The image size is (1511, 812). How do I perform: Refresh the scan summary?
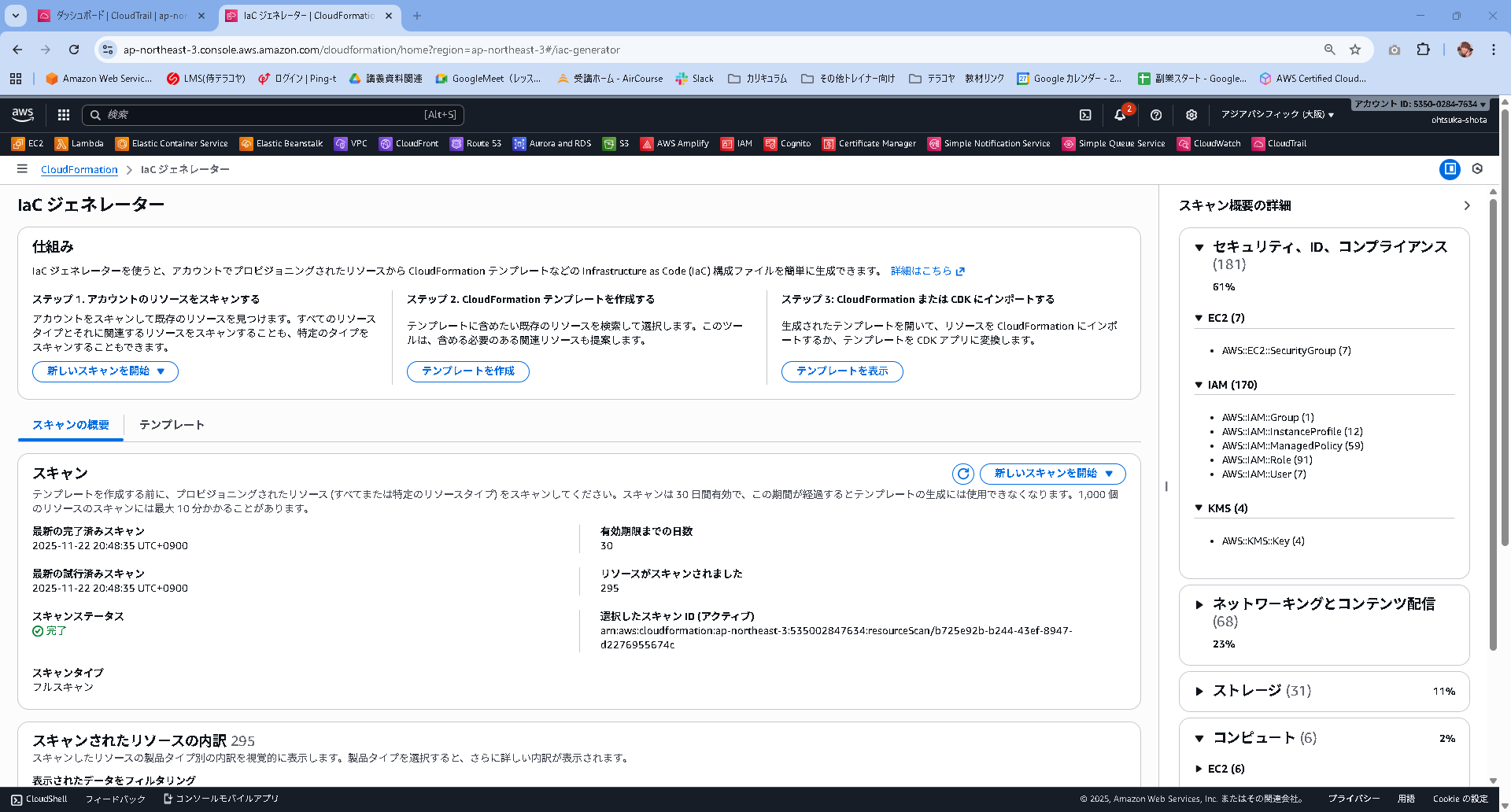[963, 474]
